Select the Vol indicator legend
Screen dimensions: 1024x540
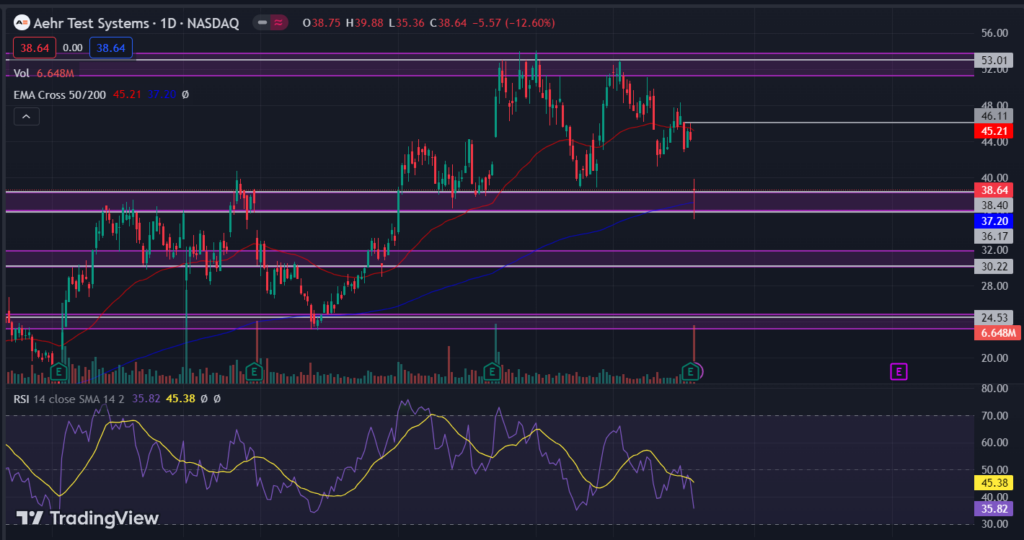coord(44,73)
